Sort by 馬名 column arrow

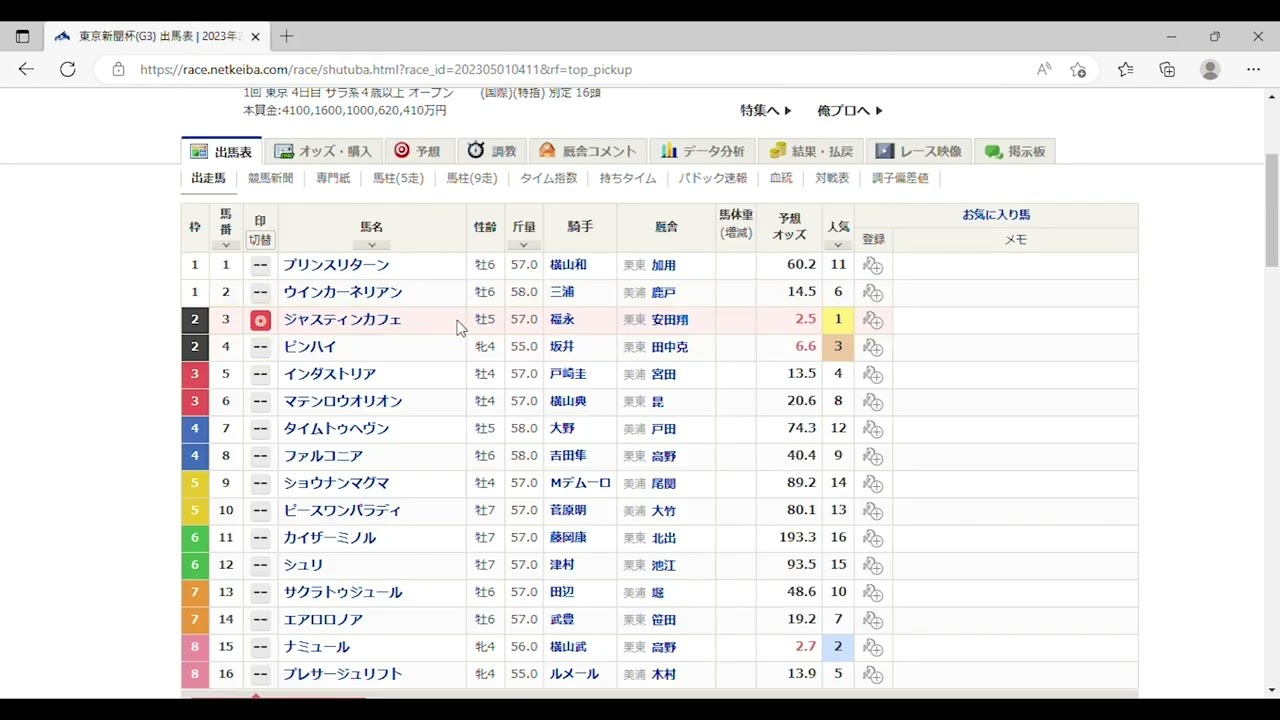tap(372, 245)
